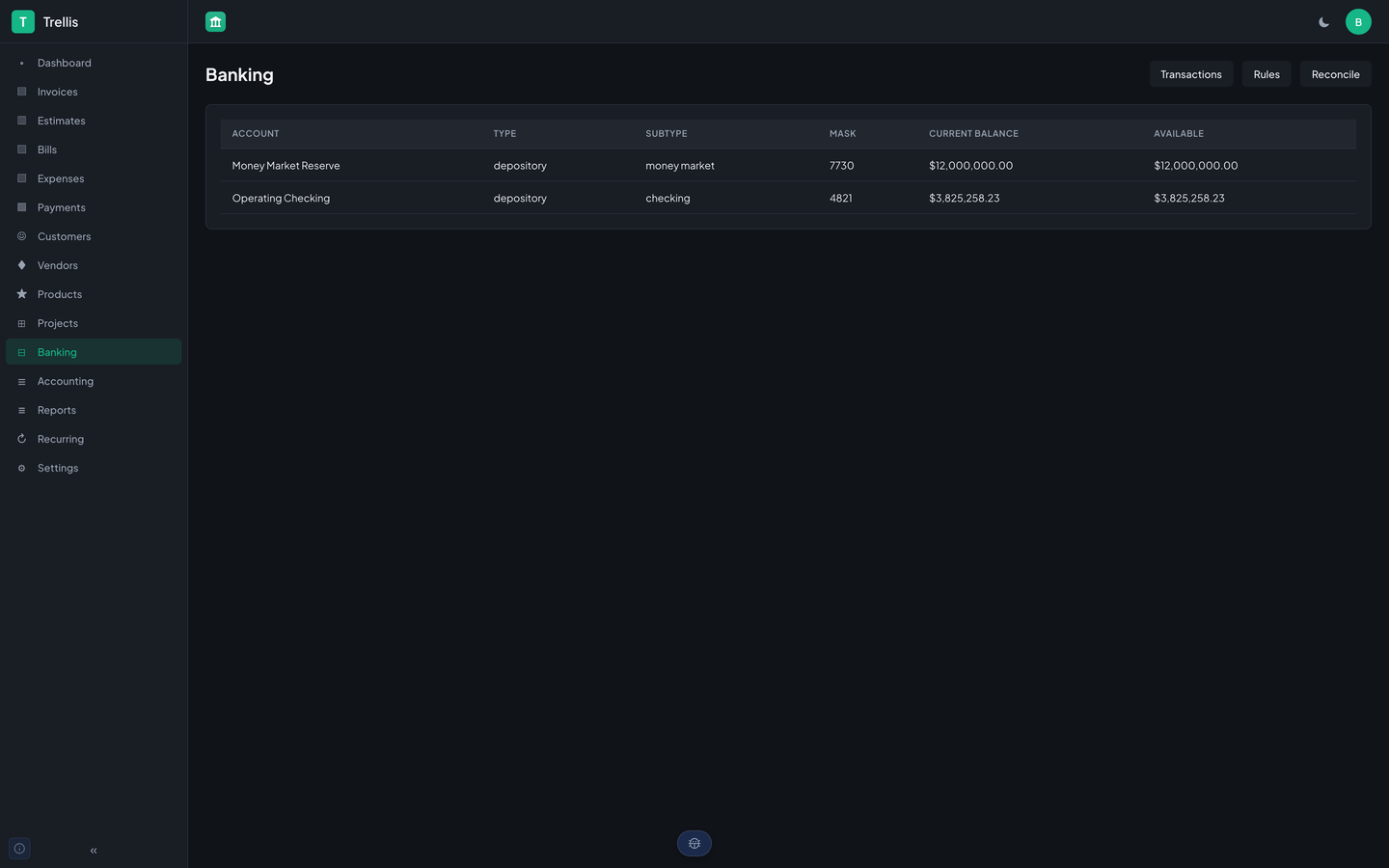Click the floating bug icon button
This screenshot has height=868, width=1389.
[694, 844]
